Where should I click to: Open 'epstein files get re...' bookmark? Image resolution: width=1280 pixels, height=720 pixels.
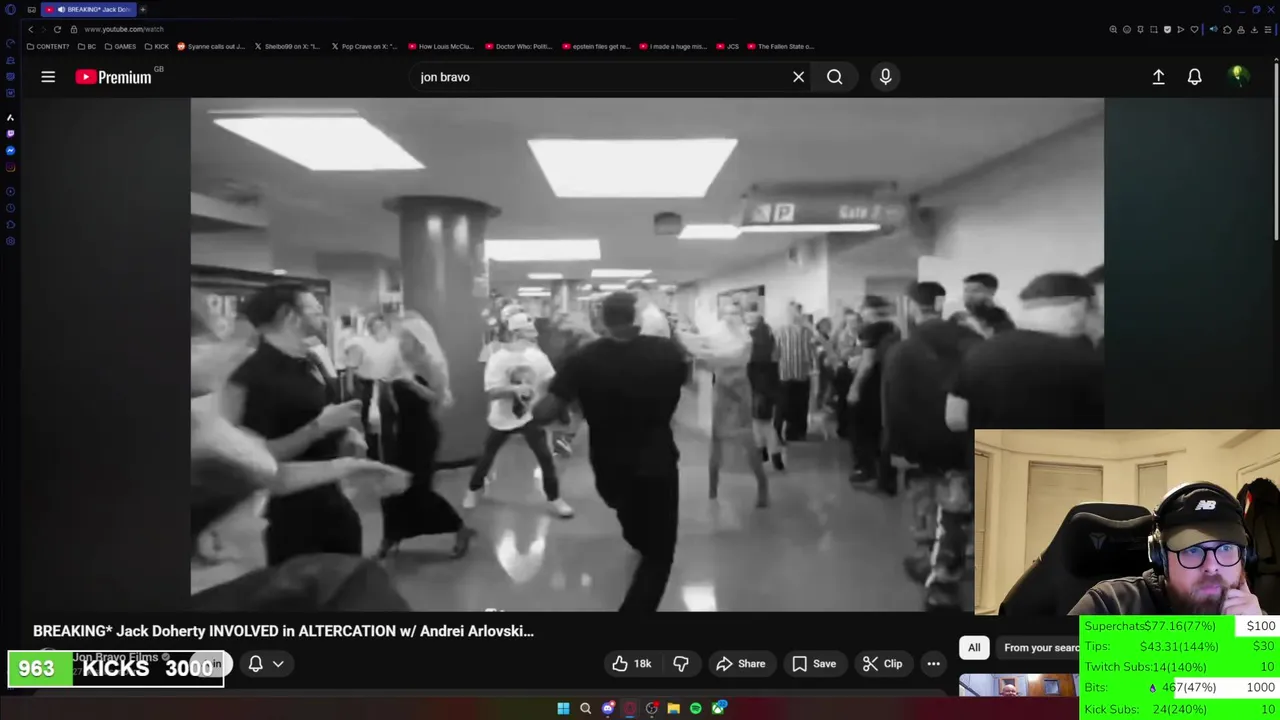point(596,46)
